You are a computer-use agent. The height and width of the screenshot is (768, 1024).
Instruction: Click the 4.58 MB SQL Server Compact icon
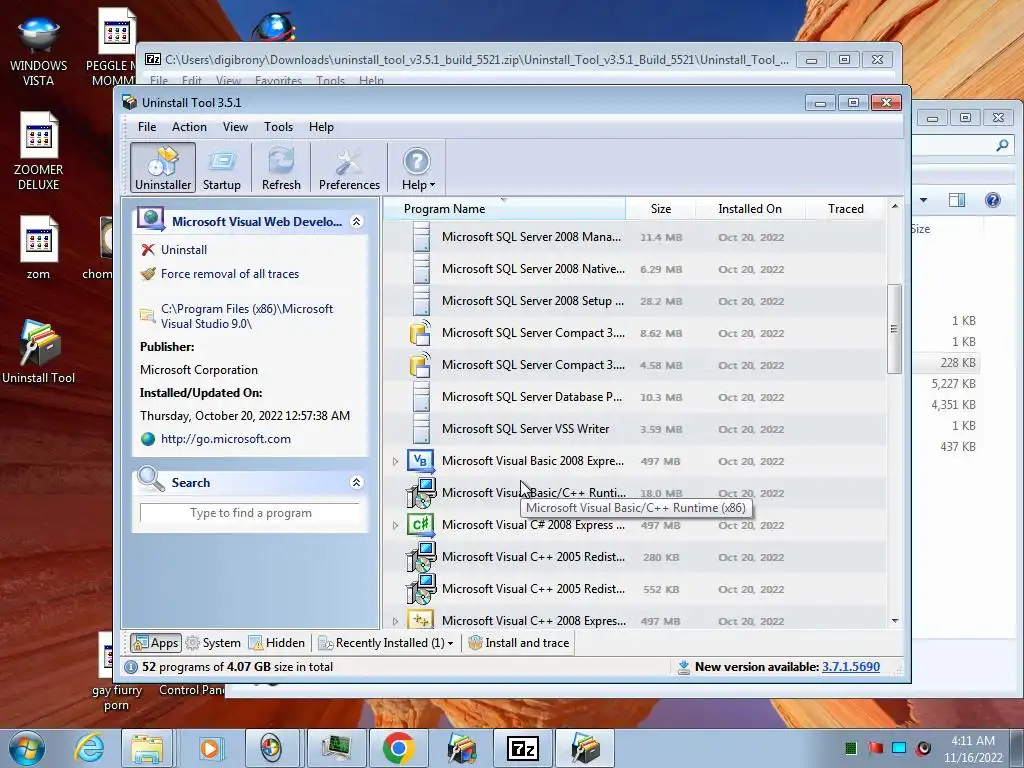coord(420,365)
